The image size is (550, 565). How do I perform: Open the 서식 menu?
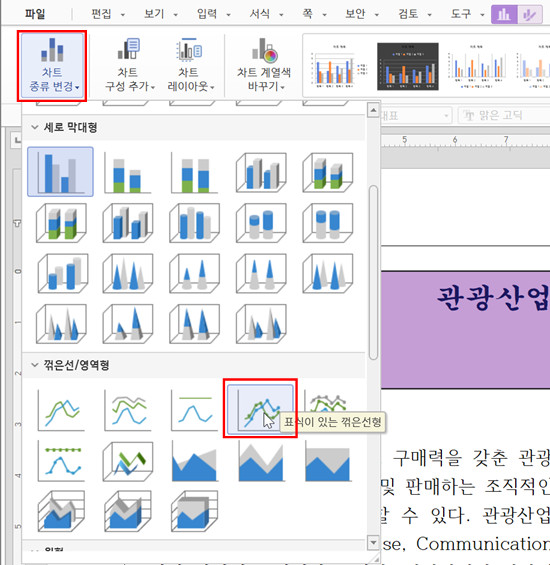[x=266, y=14]
